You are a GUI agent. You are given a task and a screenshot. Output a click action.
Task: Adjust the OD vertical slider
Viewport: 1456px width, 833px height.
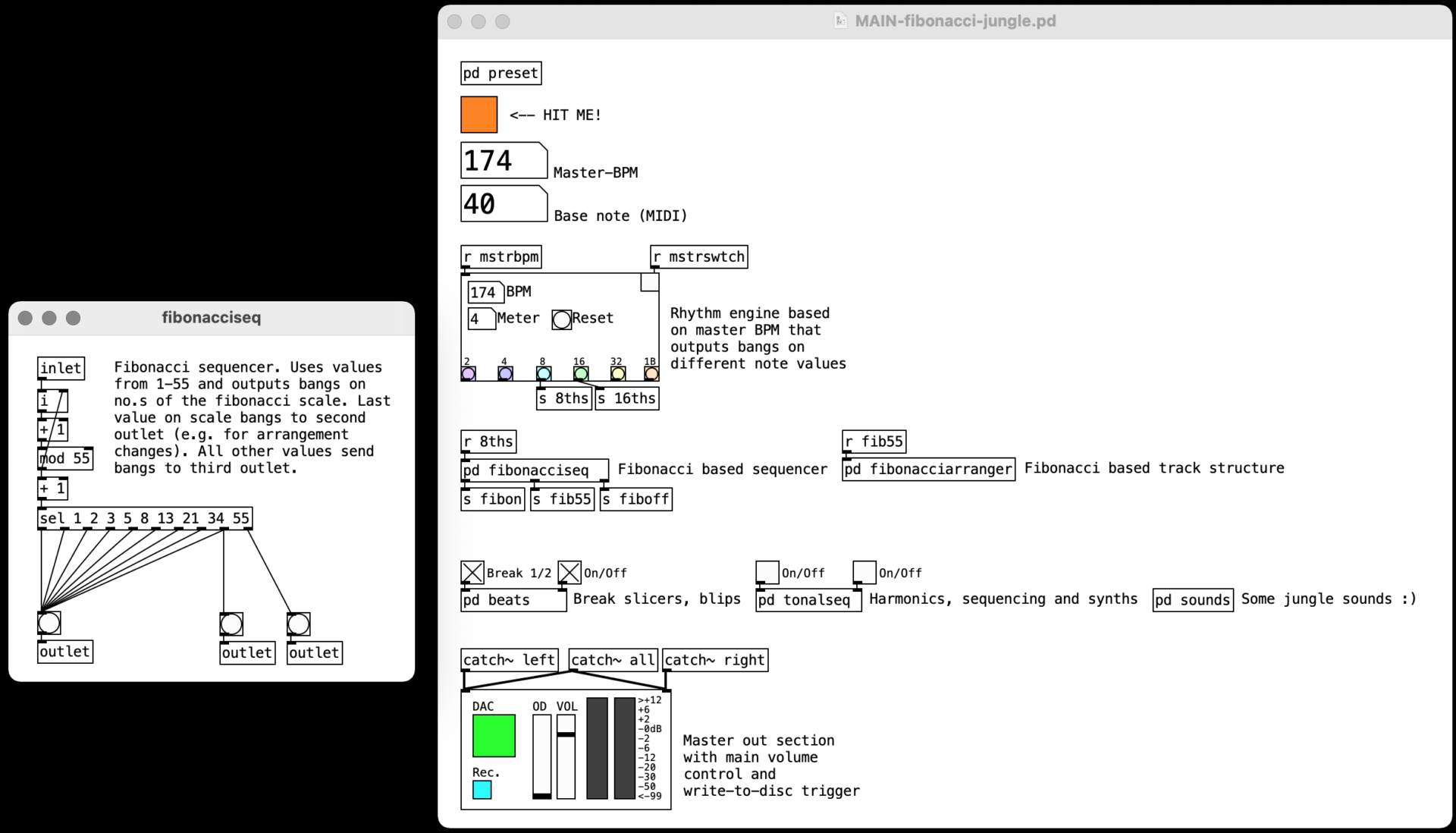(542, 756)
